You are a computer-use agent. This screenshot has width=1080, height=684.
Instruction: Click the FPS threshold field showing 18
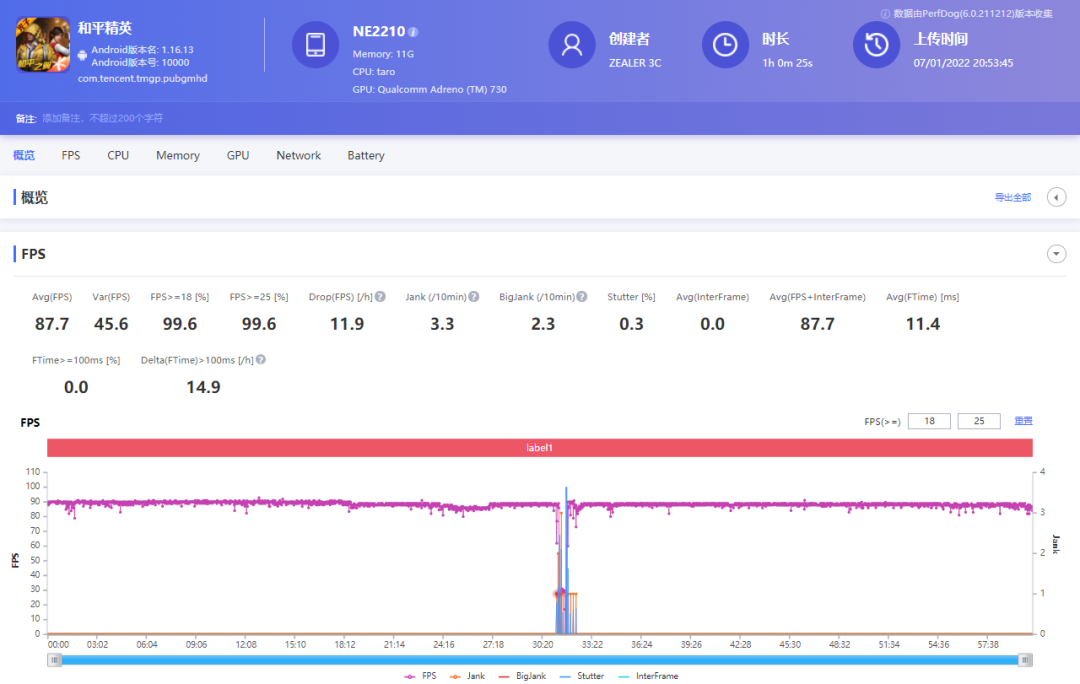pos(929,421)
